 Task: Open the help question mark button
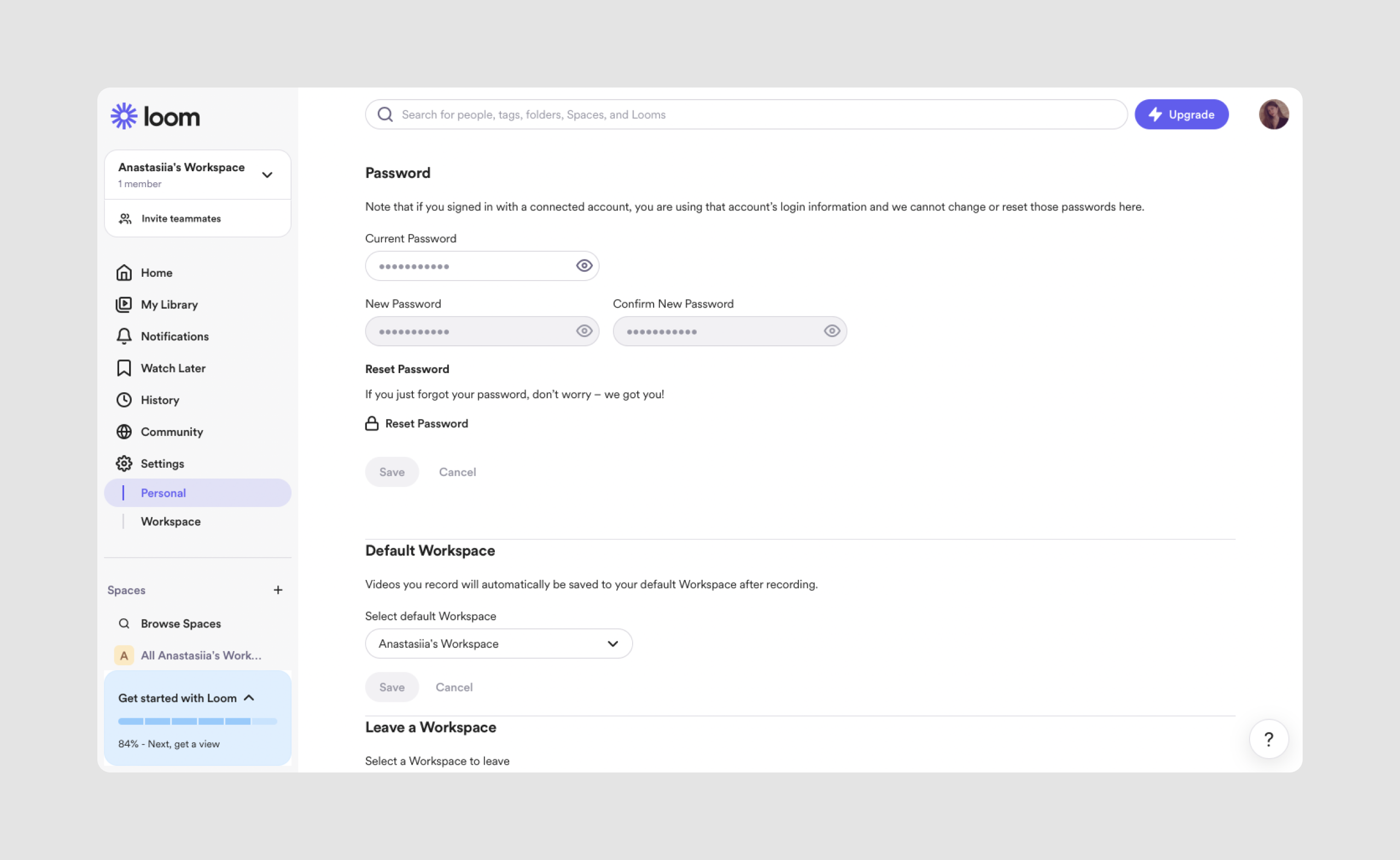point(1269,739)
